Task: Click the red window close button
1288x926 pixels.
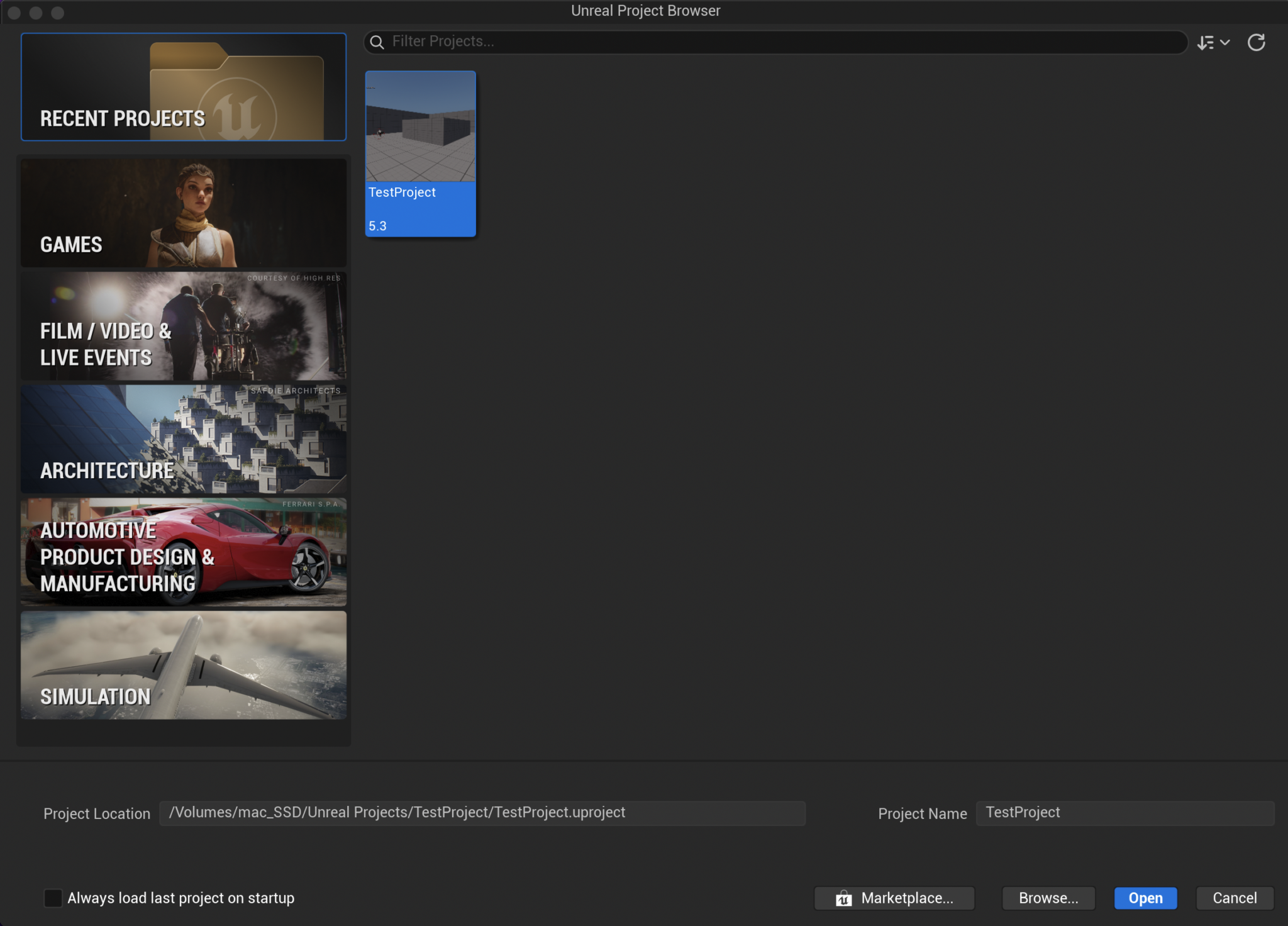Action: (14, 13)
